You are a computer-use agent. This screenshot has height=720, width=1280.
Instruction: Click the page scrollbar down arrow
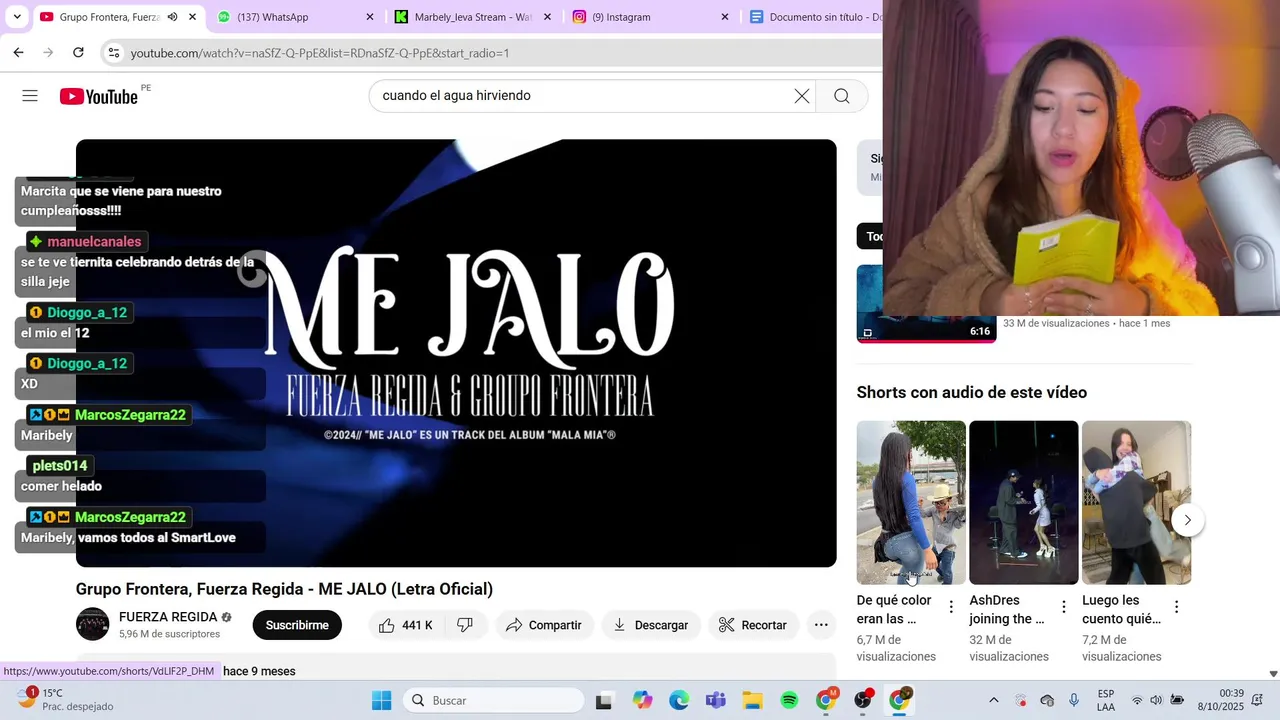point(1273,674)
